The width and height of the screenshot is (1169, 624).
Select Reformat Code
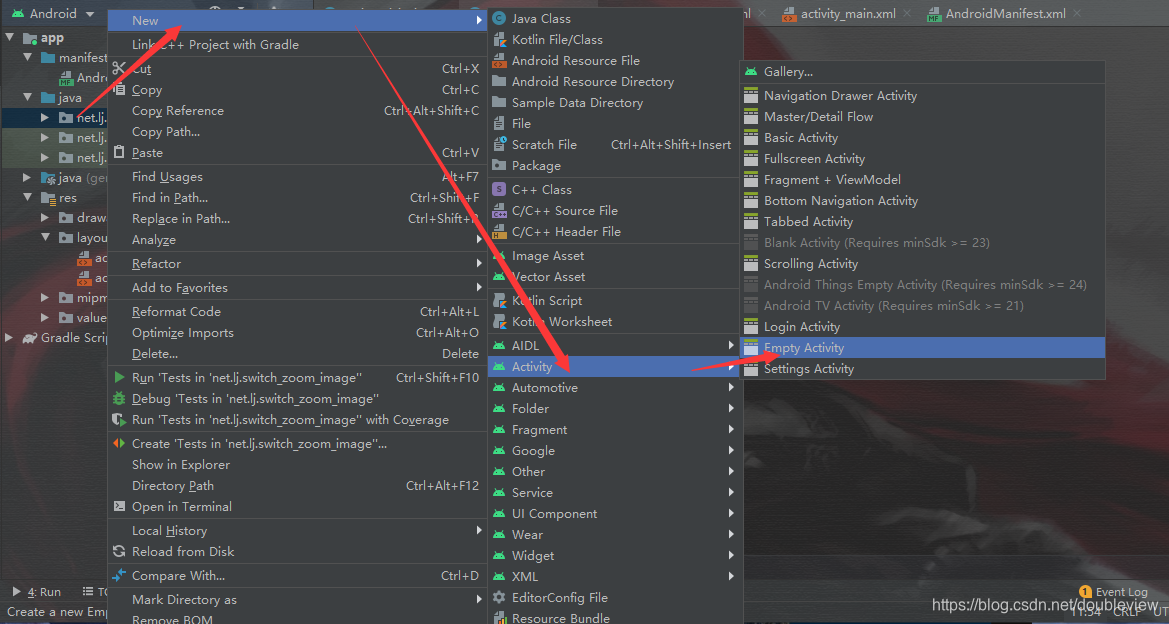[297, 312]
